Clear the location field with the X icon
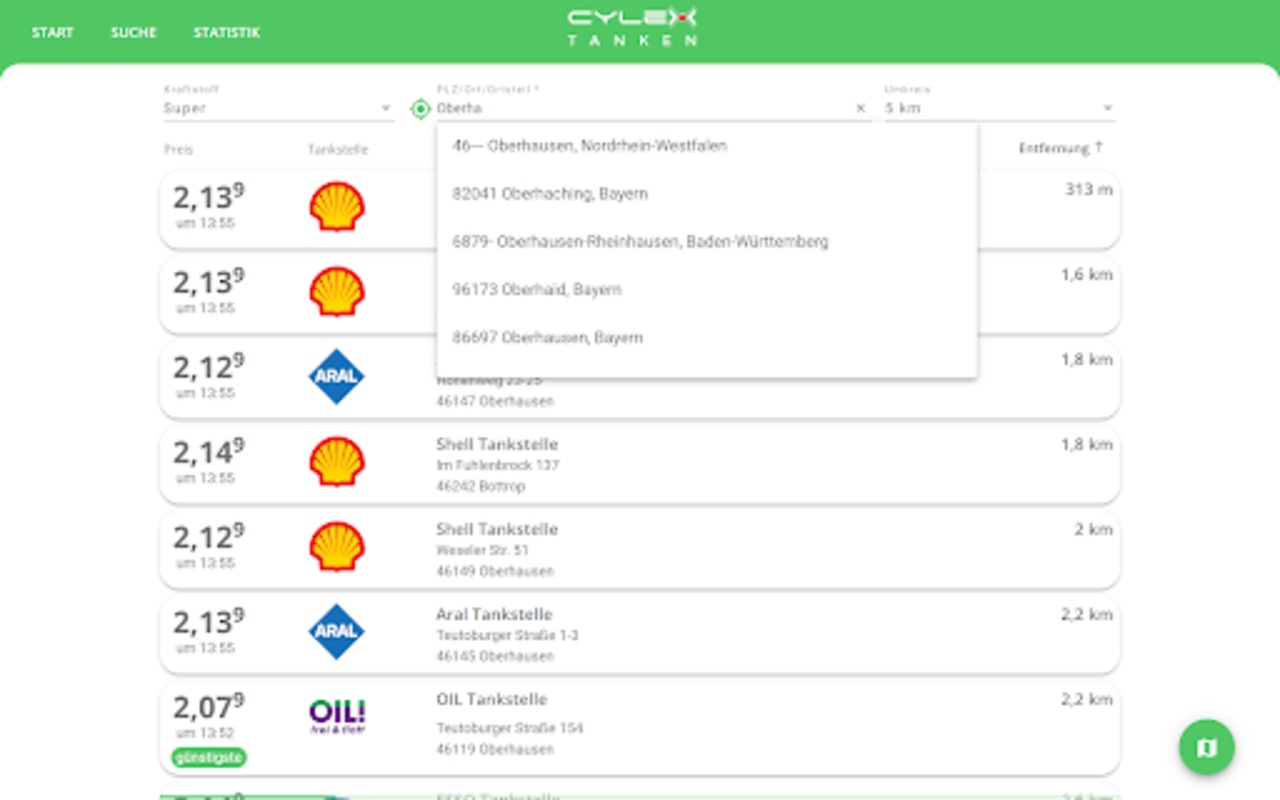This screenshot has height=800, width=1280. point(861,108)
